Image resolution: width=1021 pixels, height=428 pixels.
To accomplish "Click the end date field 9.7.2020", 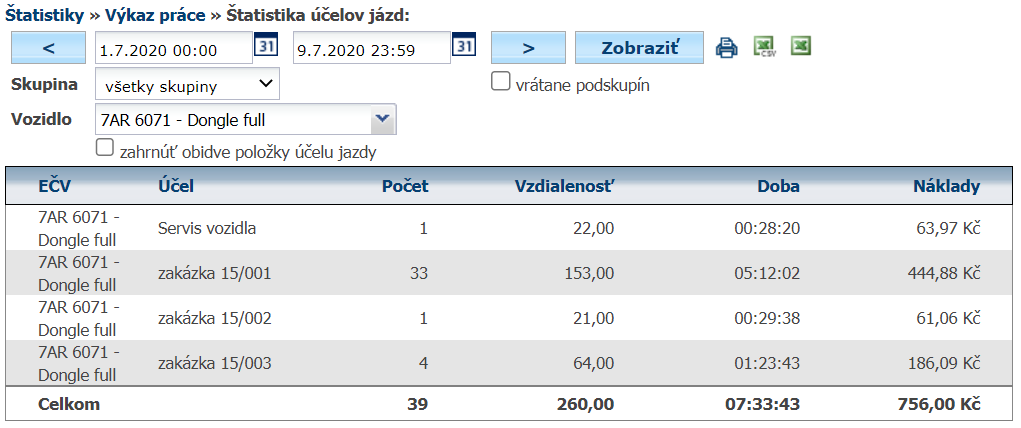I will click(x=371, y=48).
